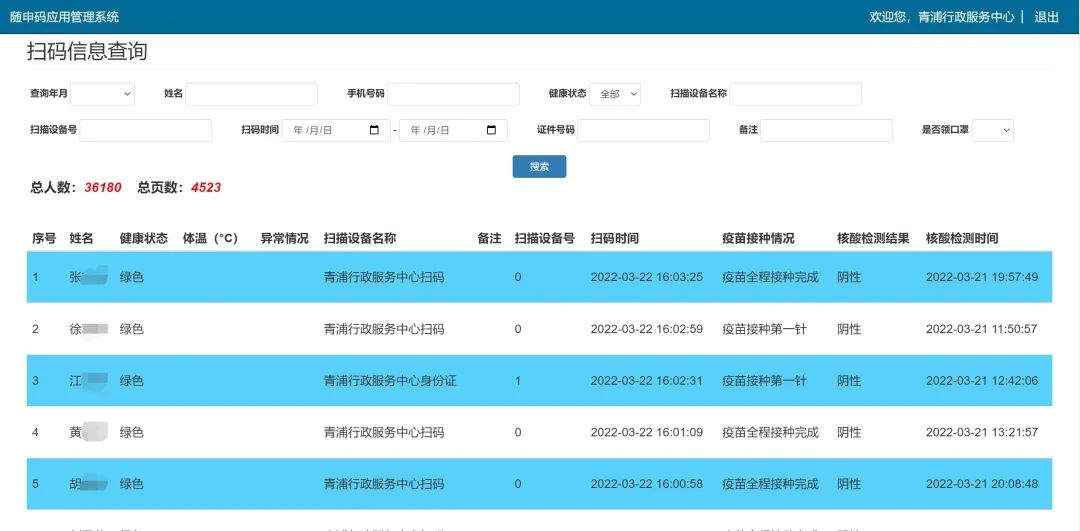
Task: Click the blue 搜索 button
Action: tap(539, 167)
